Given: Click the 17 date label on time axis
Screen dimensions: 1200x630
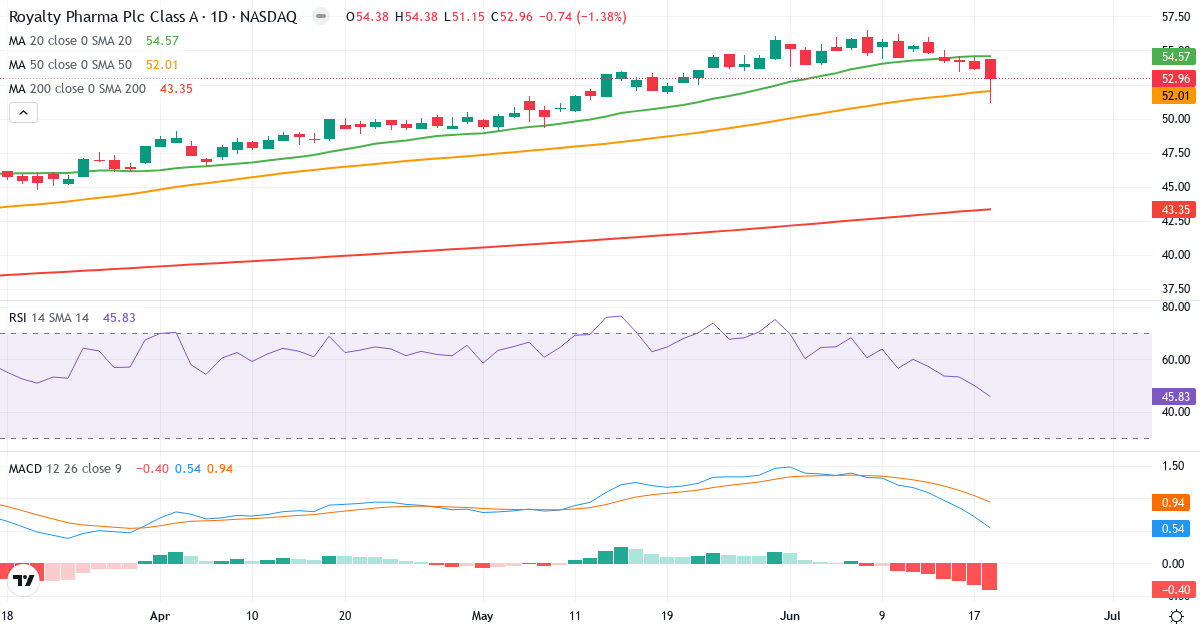Looking at the screenshot, I should coord(974,616).
